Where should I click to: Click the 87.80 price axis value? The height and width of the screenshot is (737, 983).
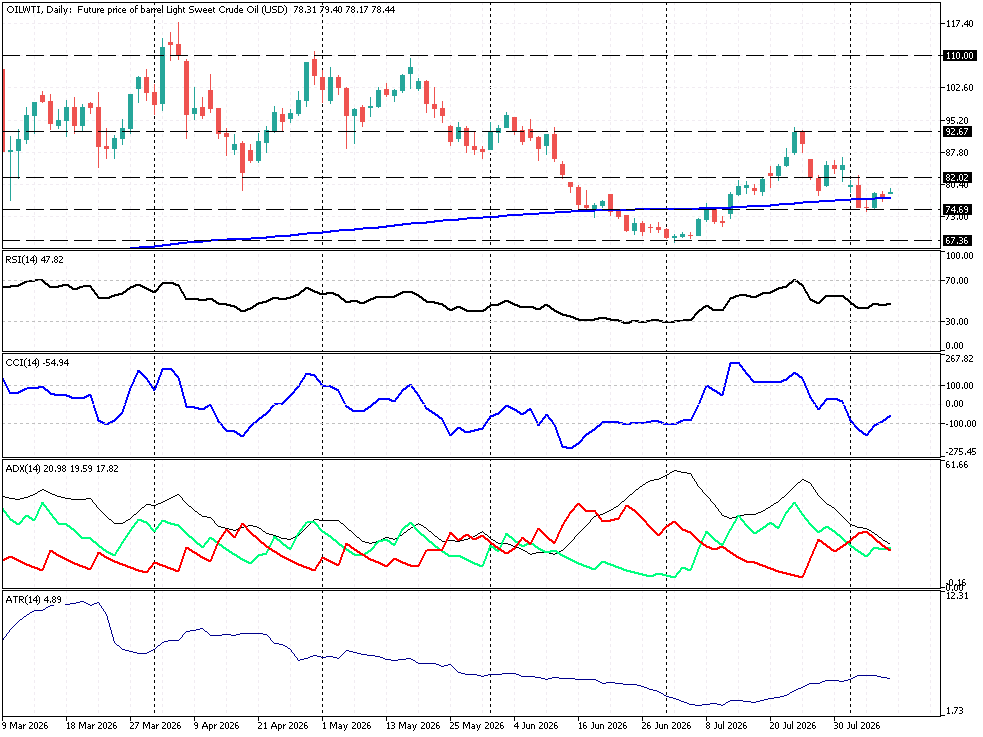click(959, 152)
